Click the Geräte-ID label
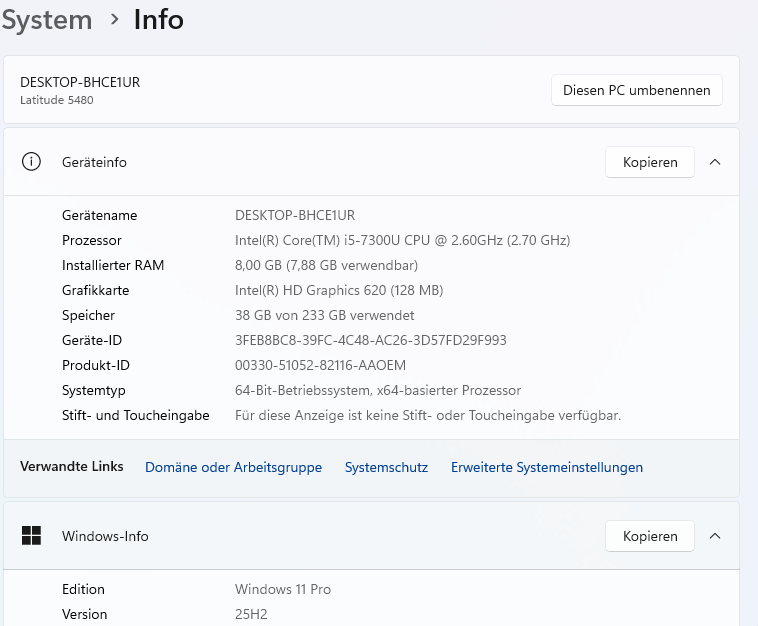Image resolution: width=758 pixels, height=626 pixels. tap(92, 340)
